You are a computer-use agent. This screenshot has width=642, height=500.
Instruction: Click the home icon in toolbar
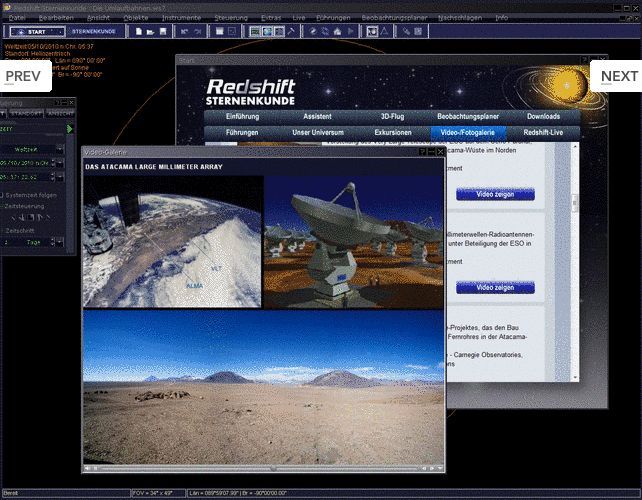point(337,32)
